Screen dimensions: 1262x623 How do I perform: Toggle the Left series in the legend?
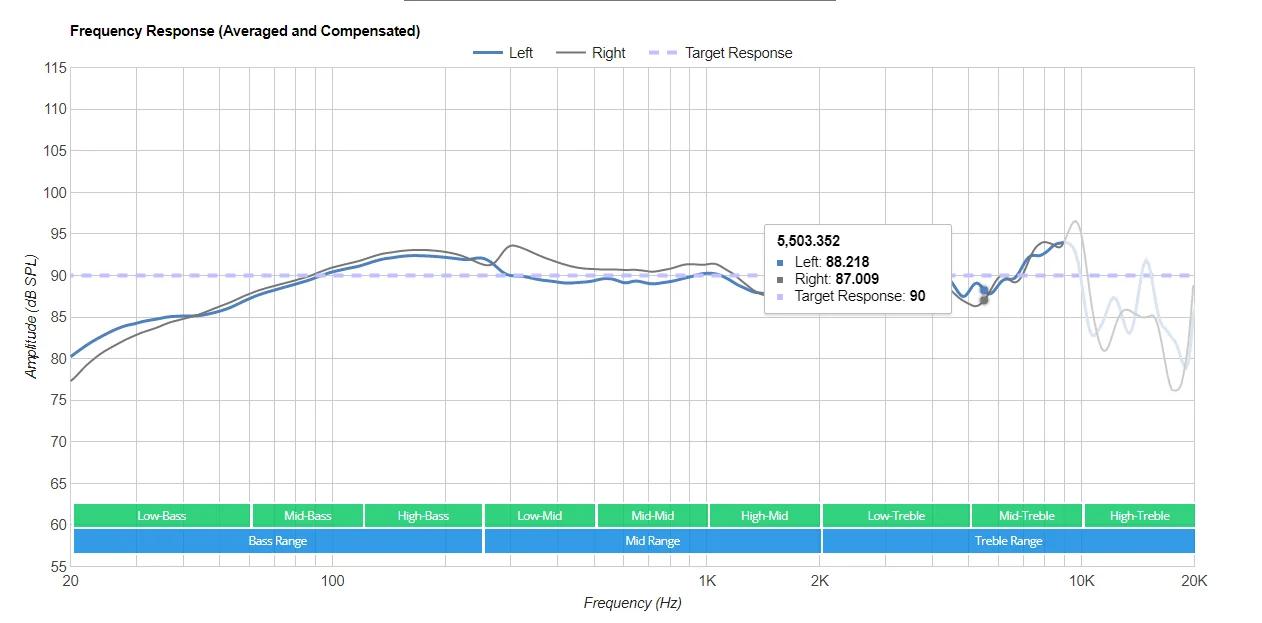504,53
